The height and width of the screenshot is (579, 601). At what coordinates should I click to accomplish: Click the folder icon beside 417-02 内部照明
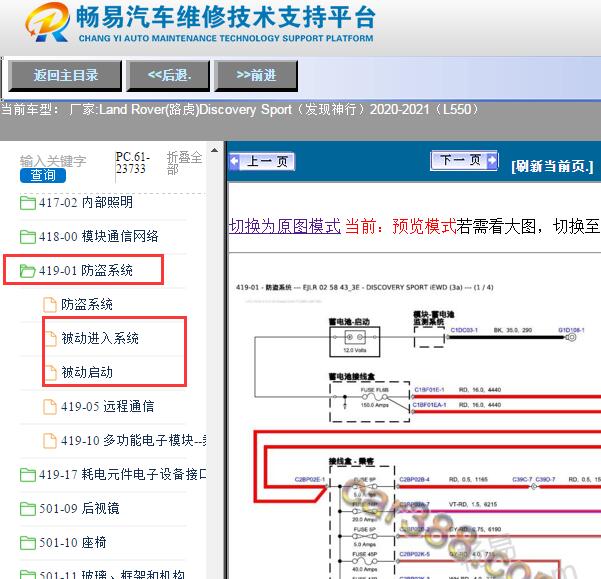(x=28, y=203)
